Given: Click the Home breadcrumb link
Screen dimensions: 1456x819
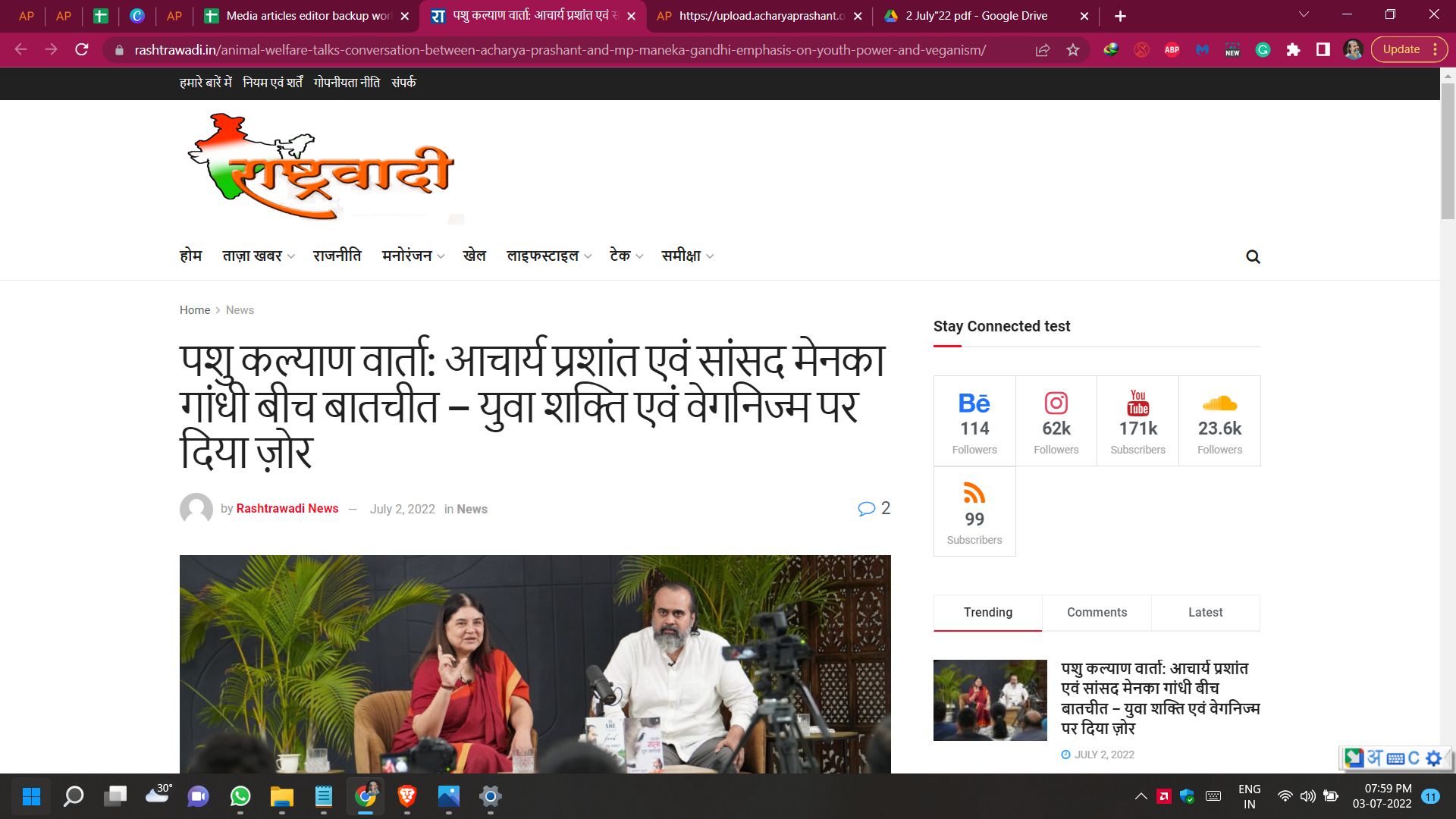Looking at the screenshot, I should pos(194,310).
